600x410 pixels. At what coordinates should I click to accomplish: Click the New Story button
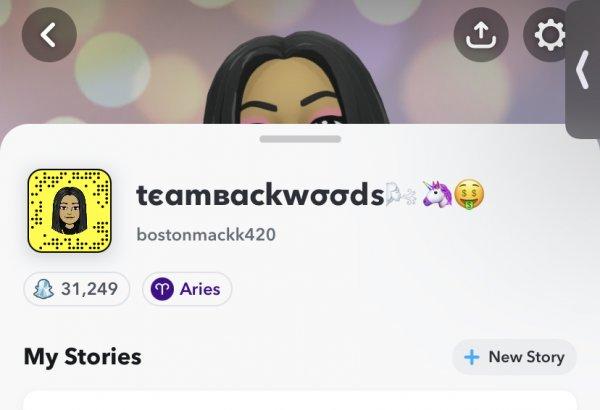[x=514, y=357]
